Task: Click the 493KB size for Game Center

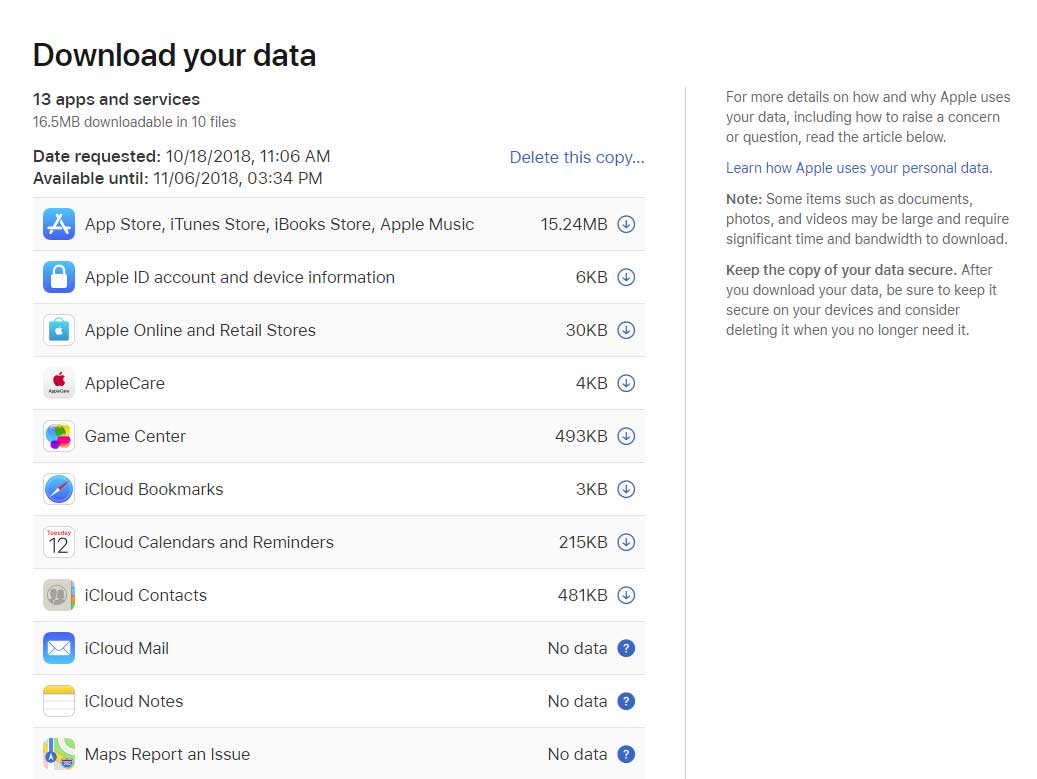Action: coord(581,436)
